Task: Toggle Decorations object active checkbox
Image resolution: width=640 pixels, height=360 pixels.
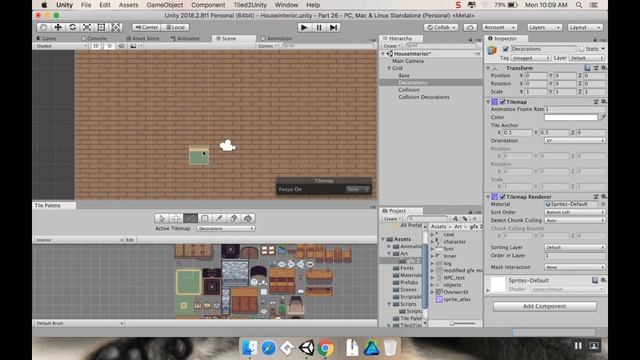Action: click(505, 49)
